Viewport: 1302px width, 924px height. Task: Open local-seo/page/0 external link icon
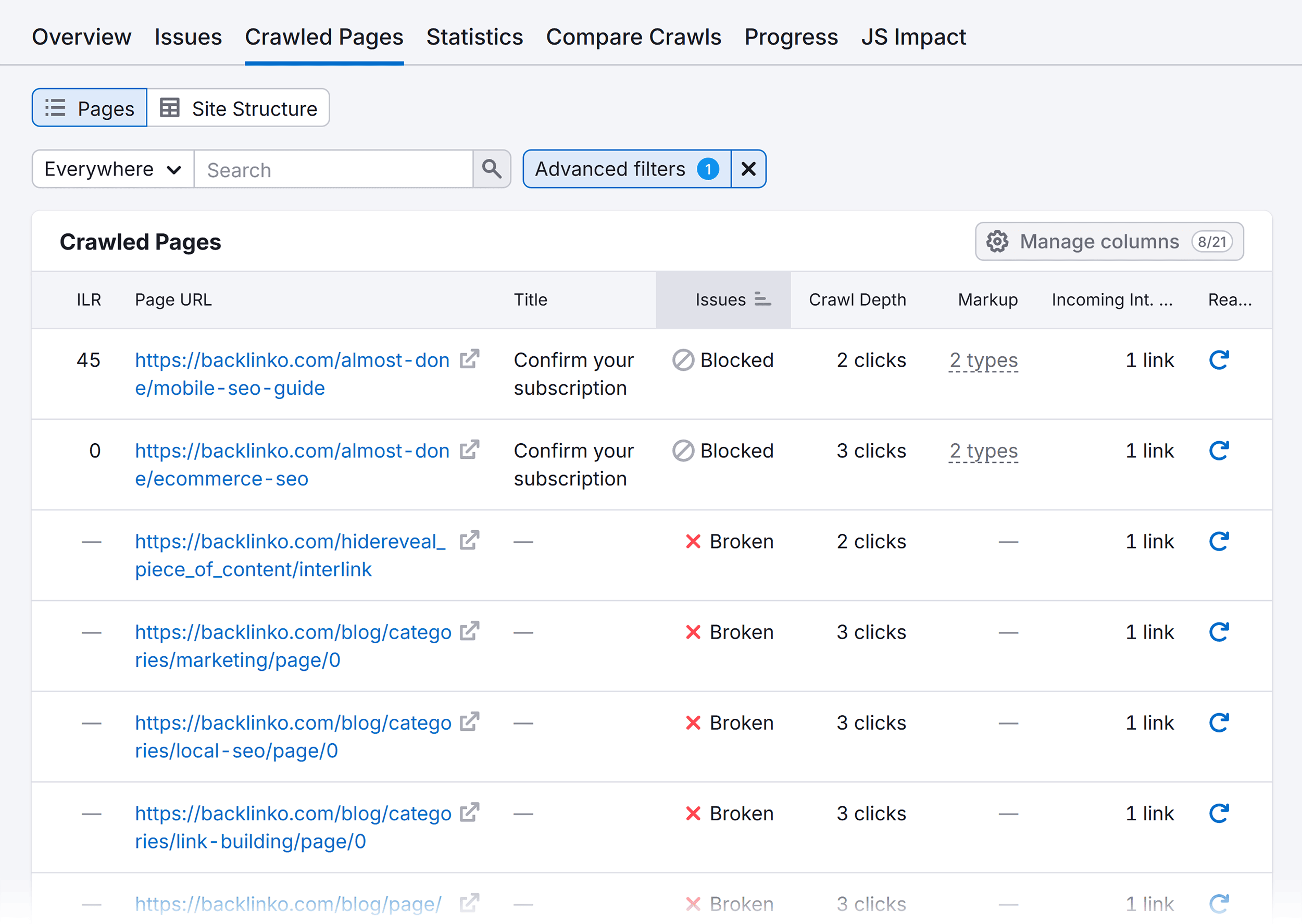point(469,721)
